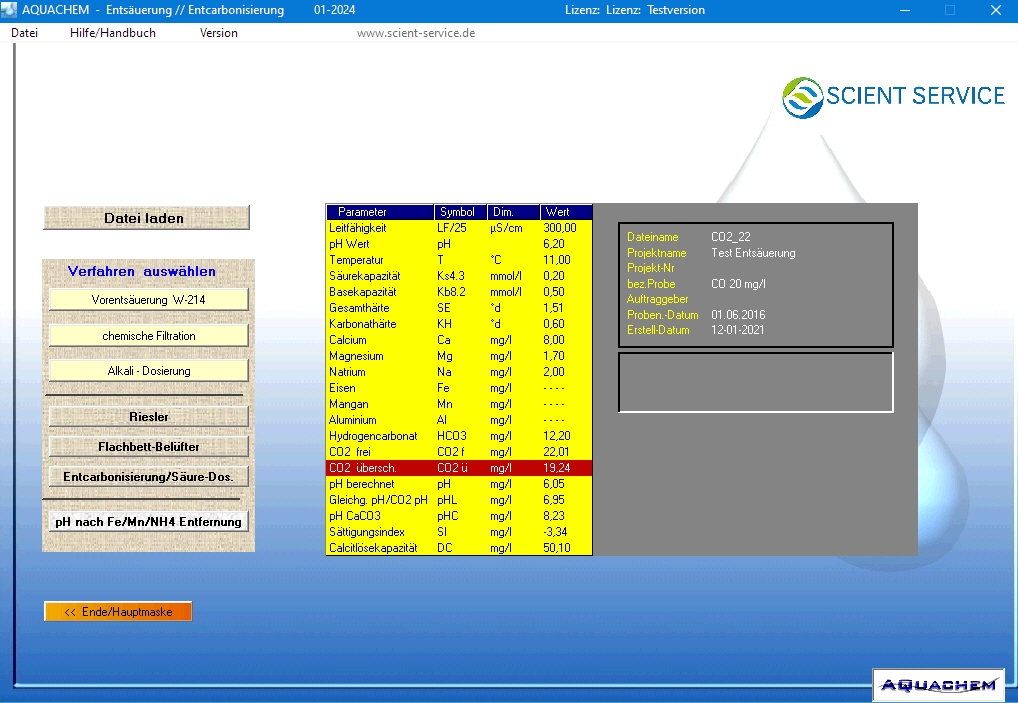Click the Dateiname value CO2_22
This screenshot has height=703, width=1018.
pyautogui.click(x=730, y=237)
